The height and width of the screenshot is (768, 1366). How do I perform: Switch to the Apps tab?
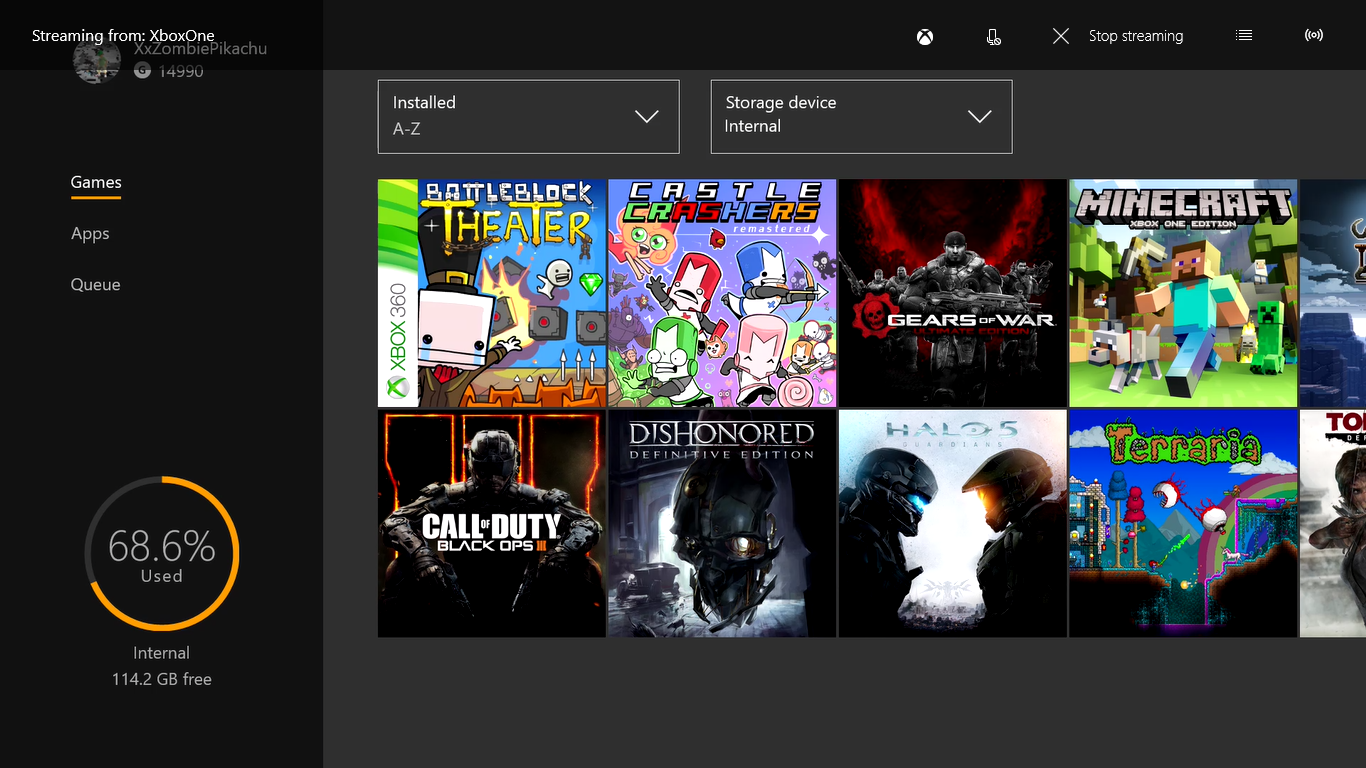tap(90, 233)
